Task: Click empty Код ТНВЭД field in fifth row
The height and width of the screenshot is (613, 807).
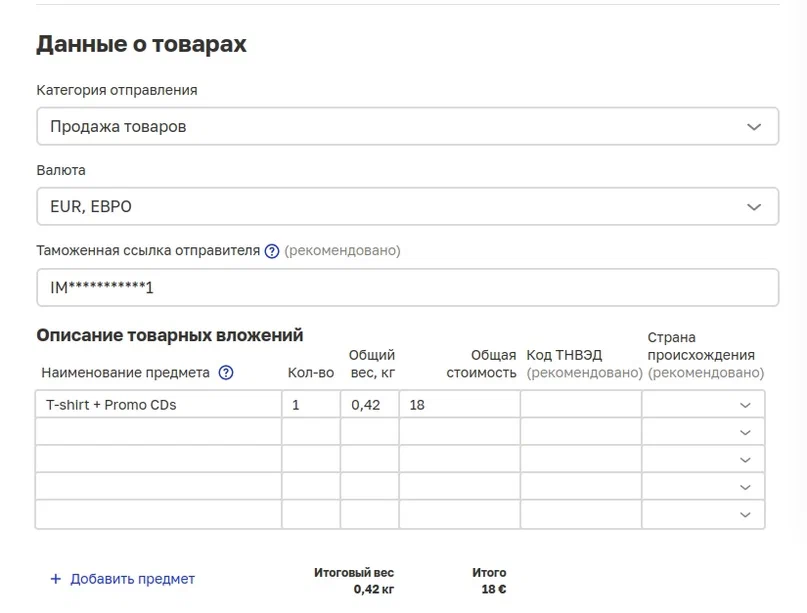Action: click(x=580, y=514)
